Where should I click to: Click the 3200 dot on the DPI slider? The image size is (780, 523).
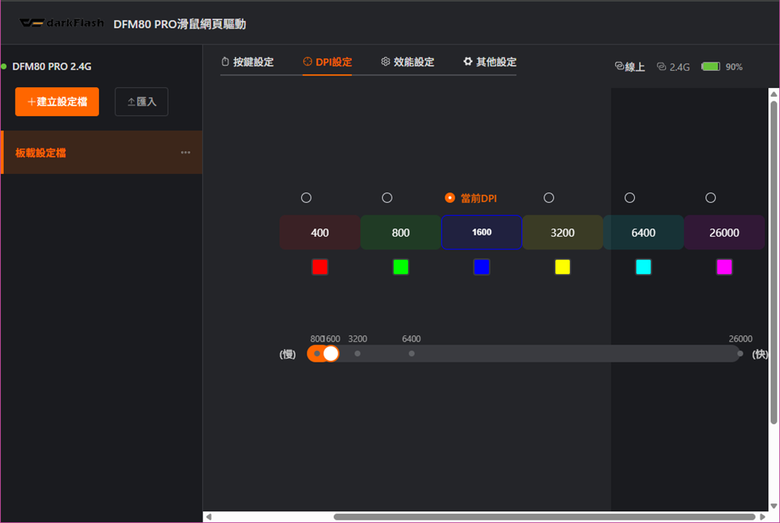(x=357, y=353)
